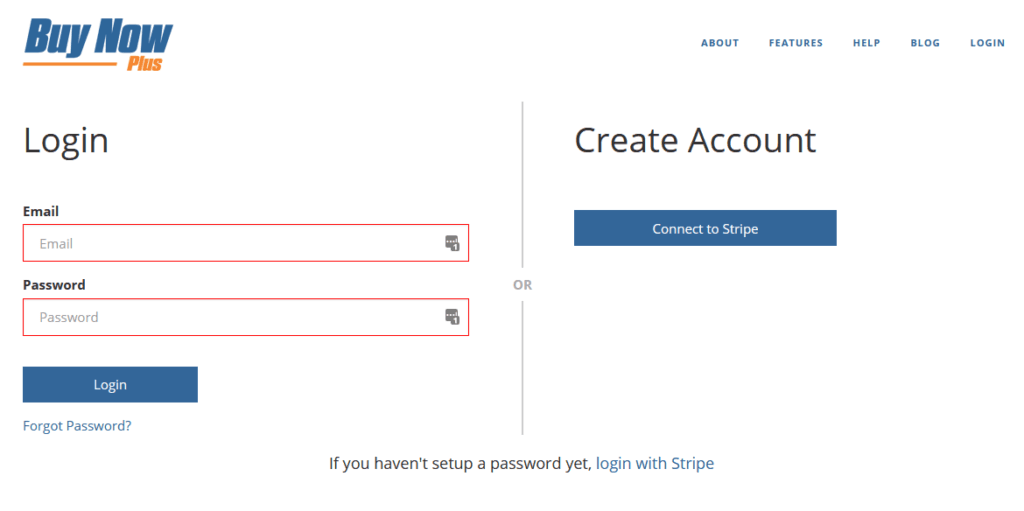Image resolution: width=1024 pixels, height=511 pixels.
Task: Click the large Login heading
Action: (66, 140)
